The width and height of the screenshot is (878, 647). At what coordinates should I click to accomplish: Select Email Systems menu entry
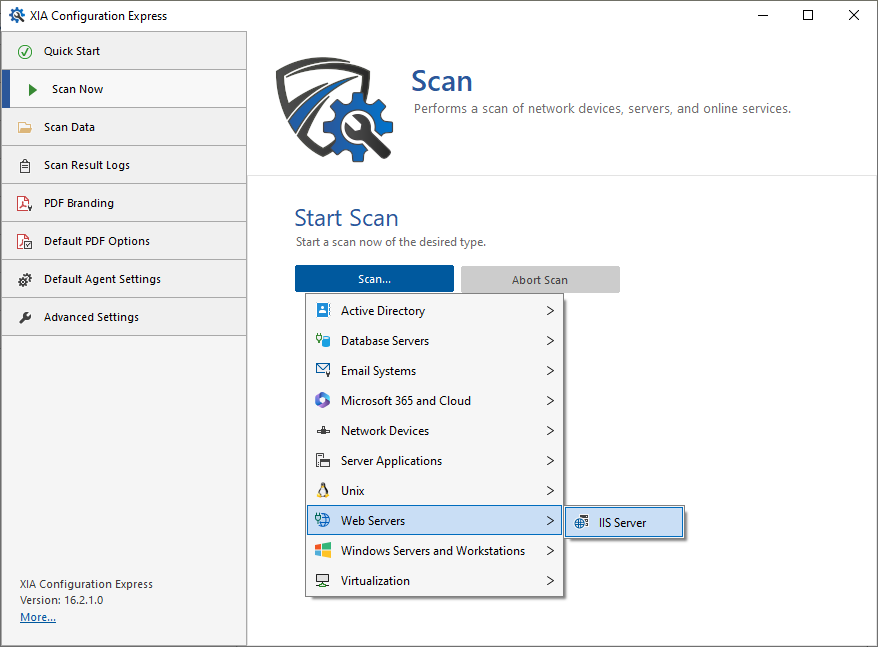[435, 370]
